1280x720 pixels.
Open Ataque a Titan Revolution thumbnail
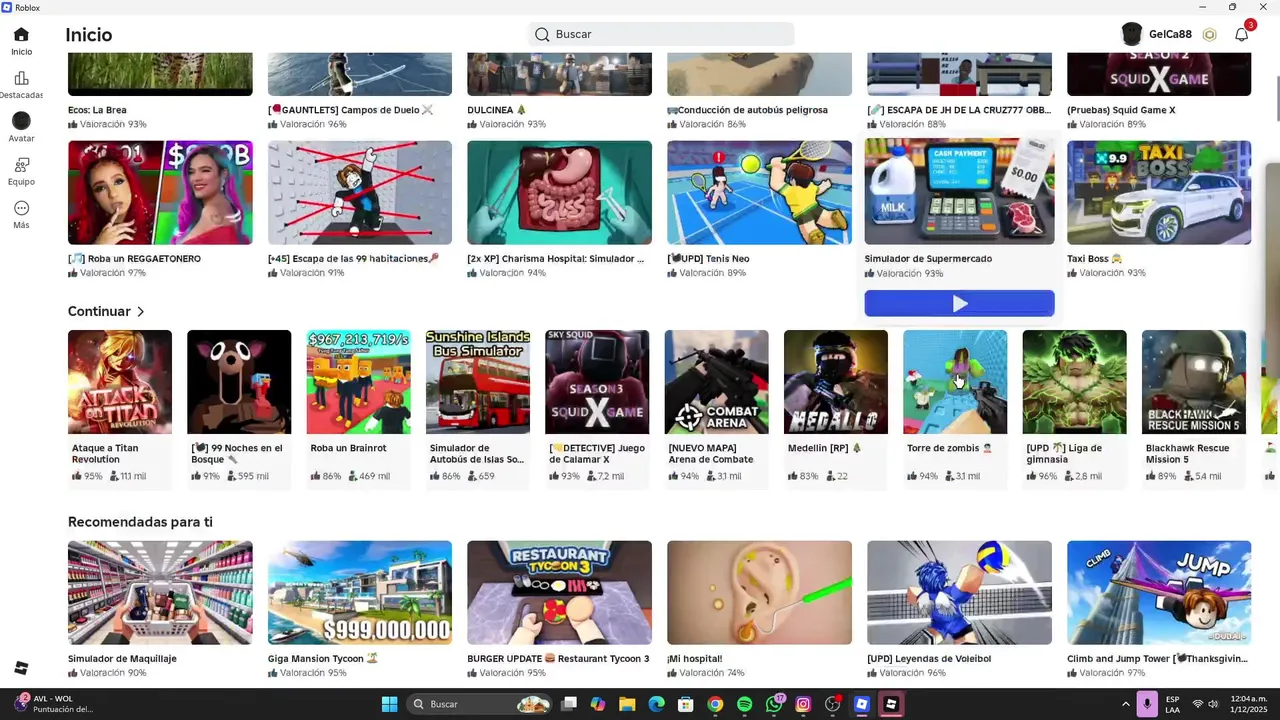pos(120,382)
